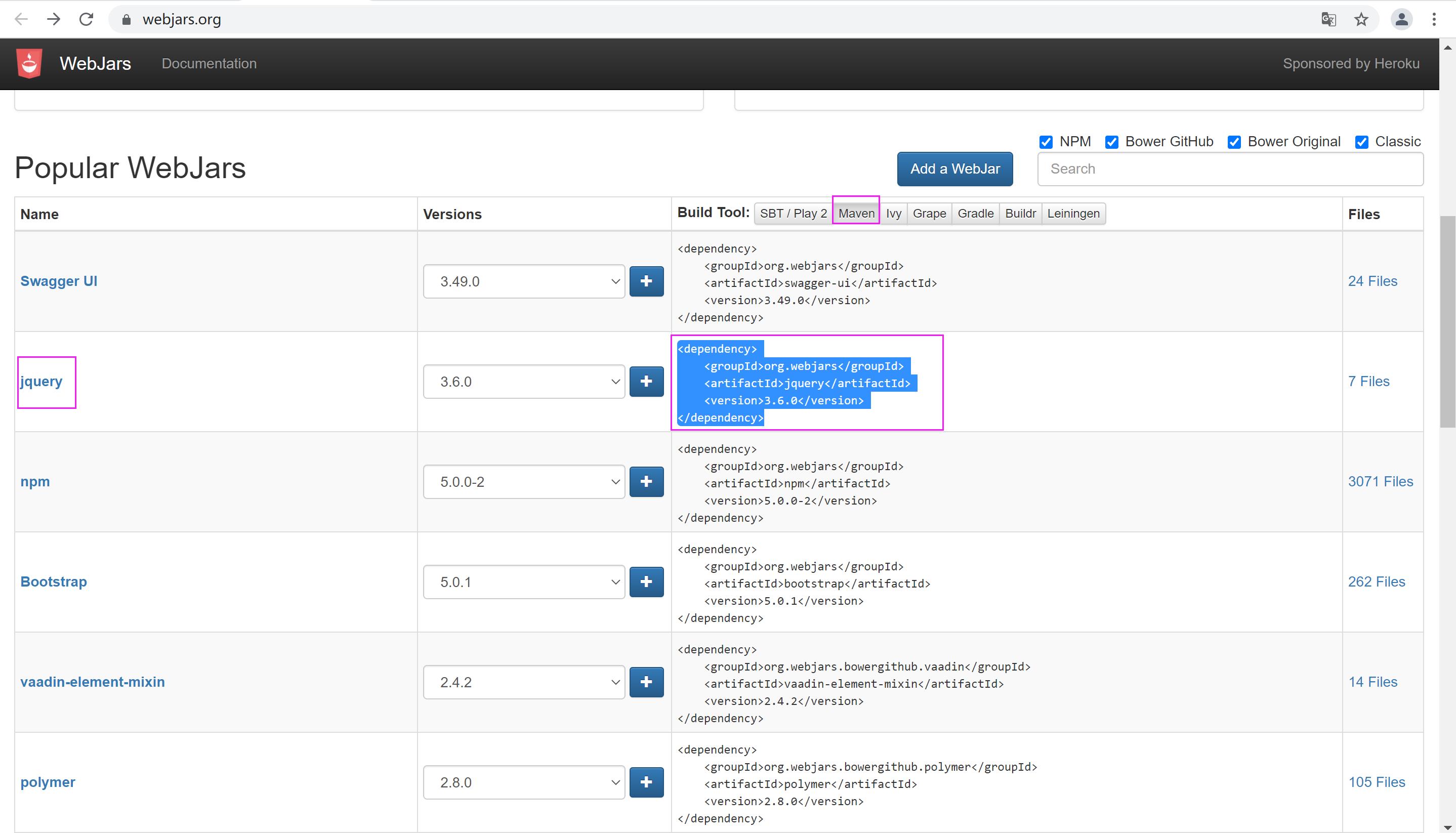Click the swagger-ui artifactId code line
Viewport: 1456px width, 833px height.
coord(820,283)
